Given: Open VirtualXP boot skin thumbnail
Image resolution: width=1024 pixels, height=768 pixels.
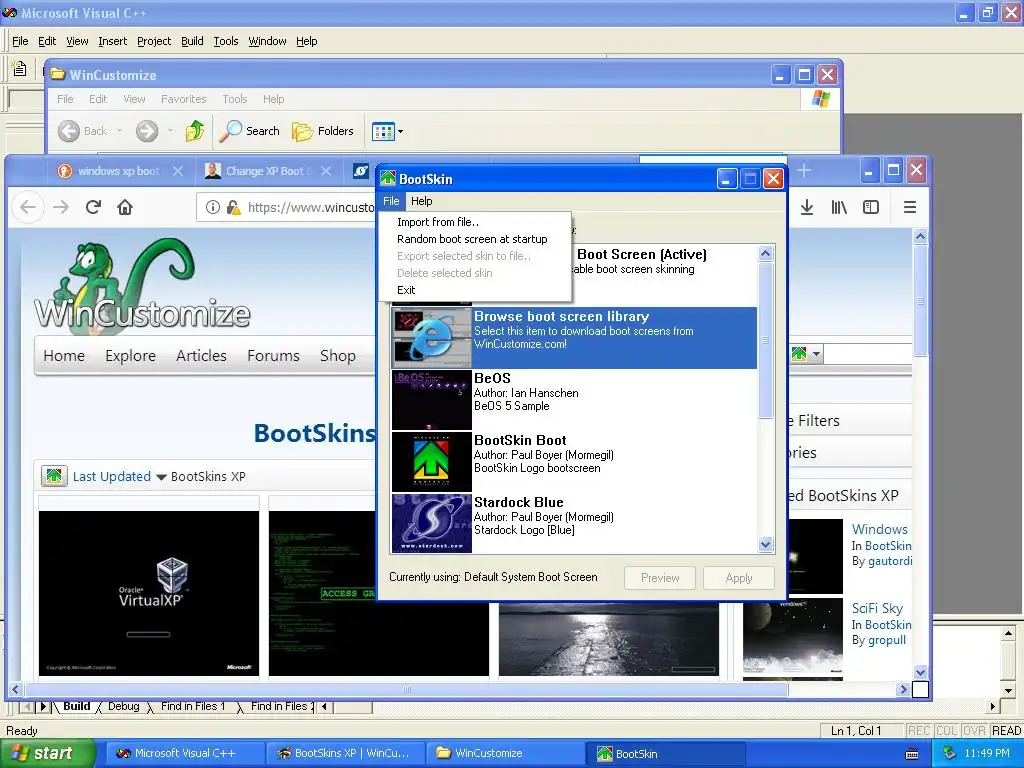Looking at the screenshot, I should pyautogui.click(x=149, y=593).
